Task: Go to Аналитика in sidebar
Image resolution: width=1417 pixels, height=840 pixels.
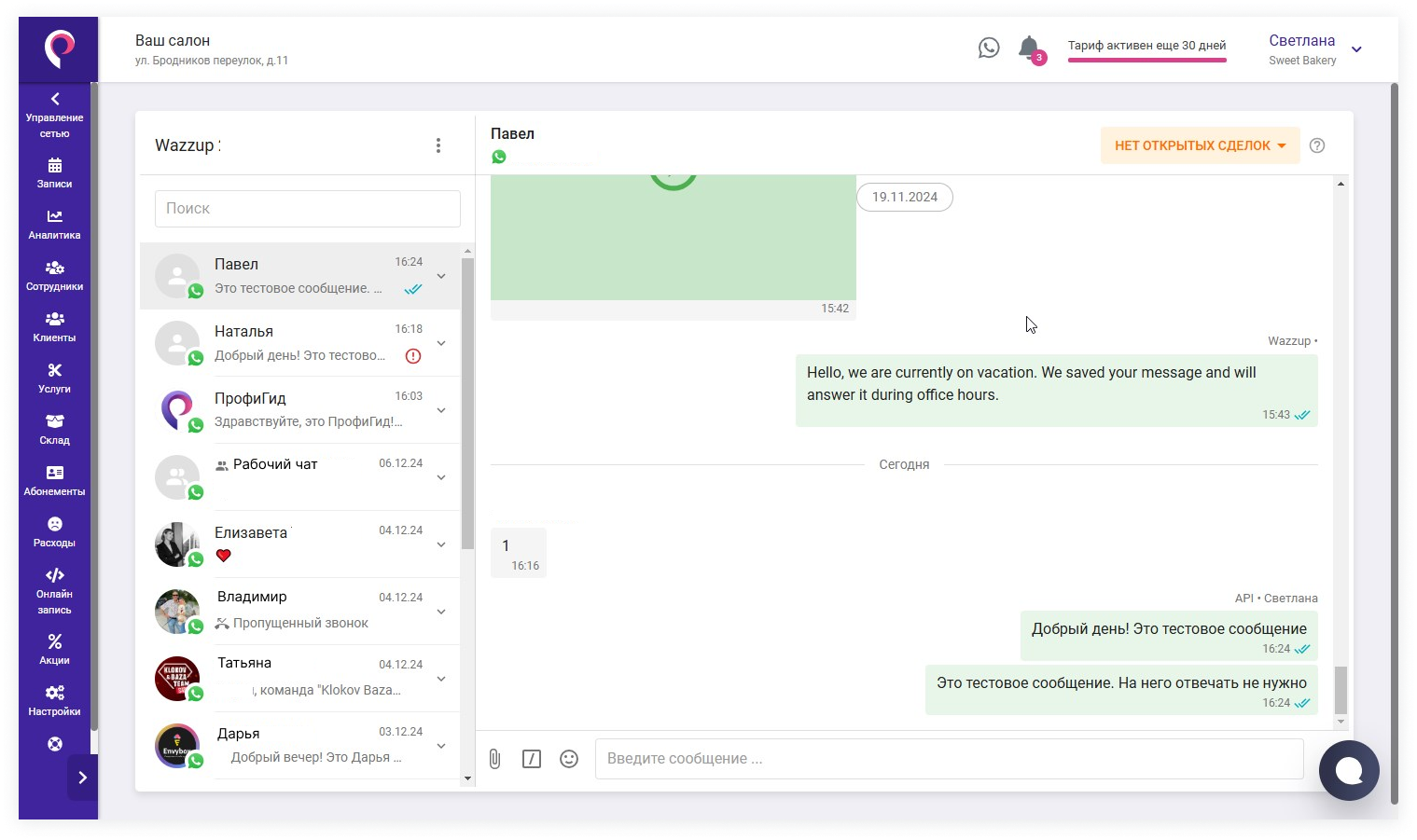Action: tap(54, 225)
